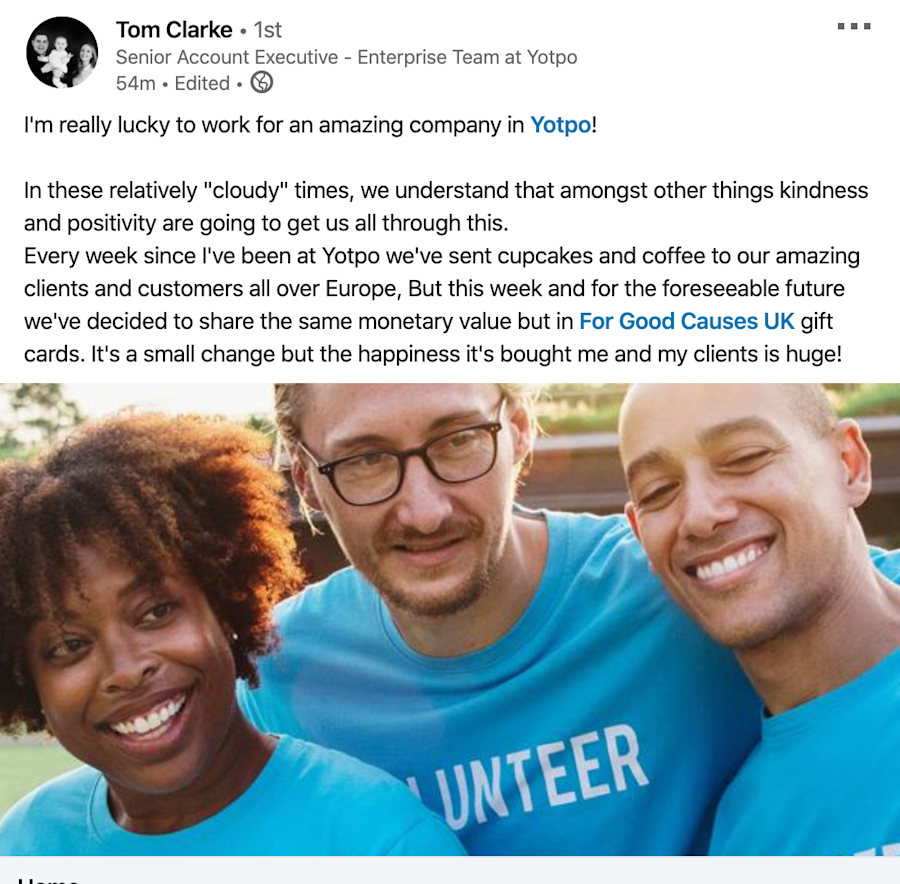Open Tom Clarke's round profile photo
This screenshot has width=900, height=884.
pos(62,52)
